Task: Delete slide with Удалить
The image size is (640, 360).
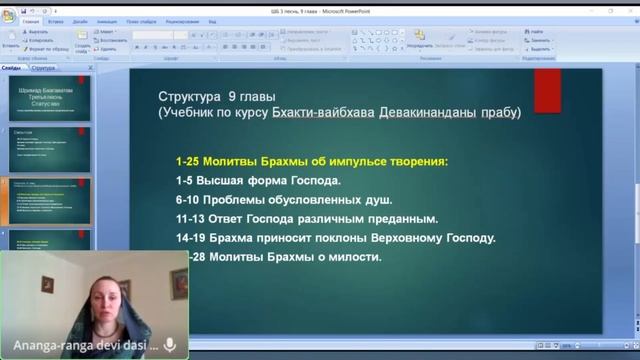Action: tap(105, 49)
